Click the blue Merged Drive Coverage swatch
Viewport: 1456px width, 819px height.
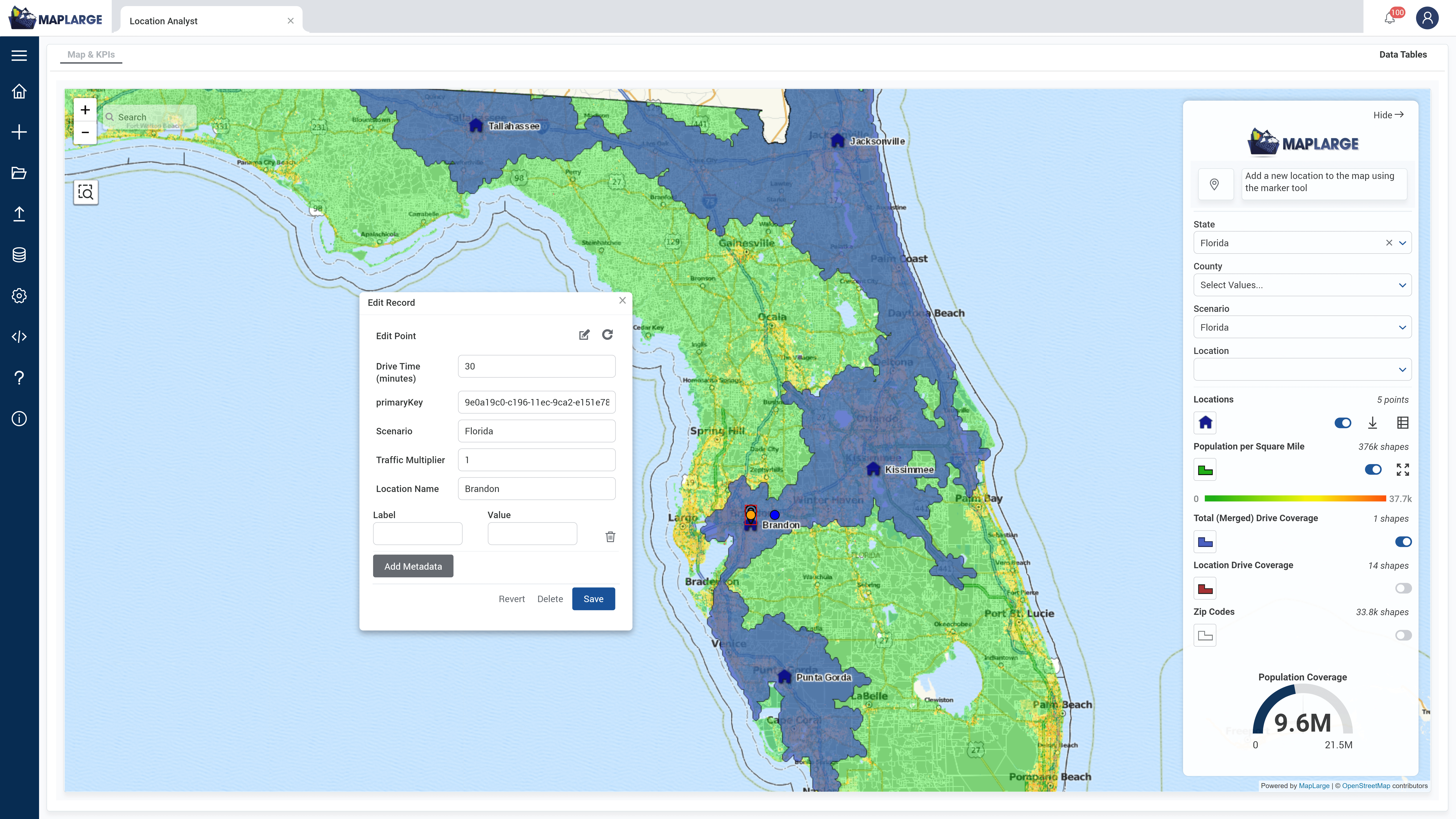point(1205,541)
